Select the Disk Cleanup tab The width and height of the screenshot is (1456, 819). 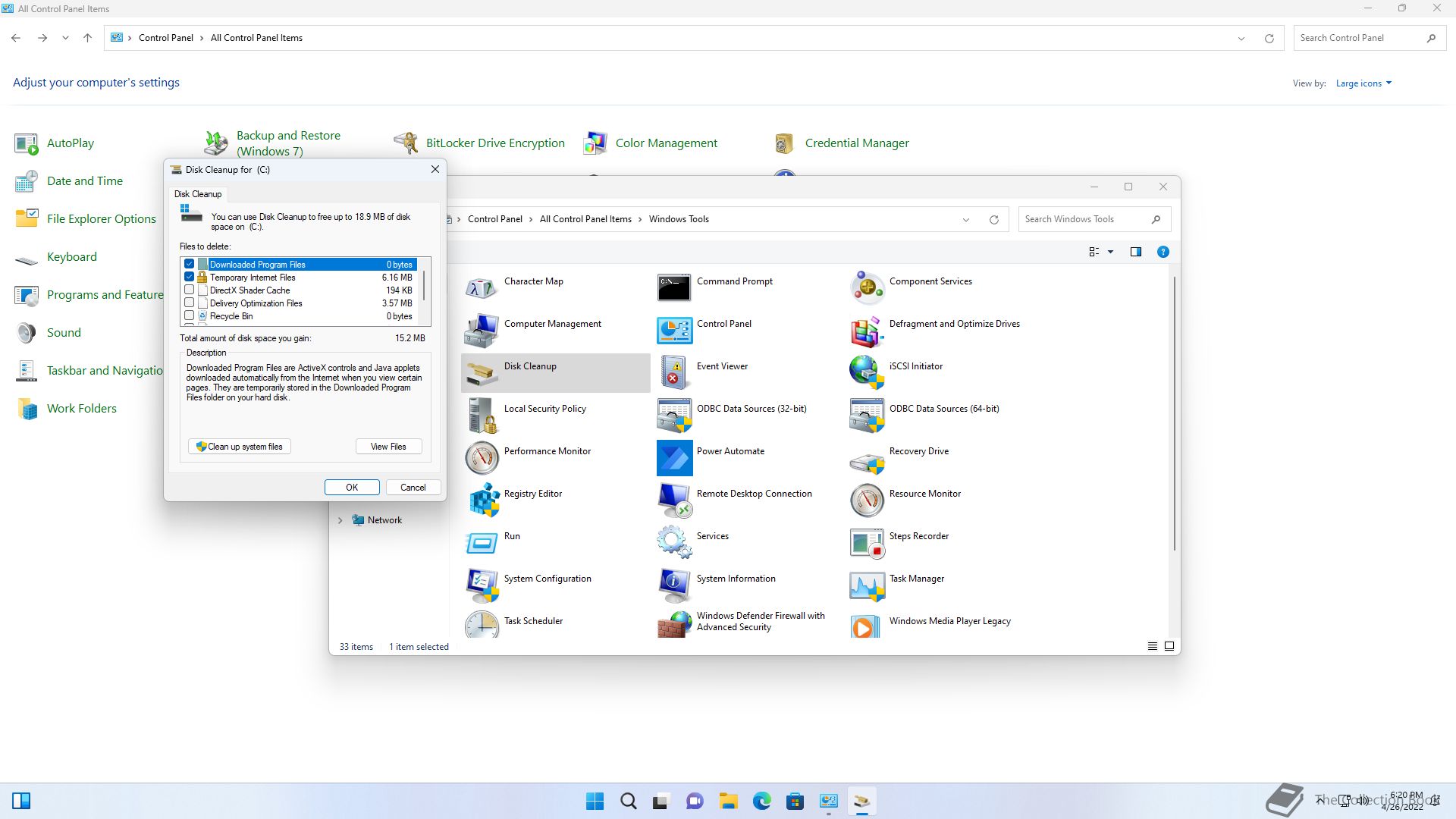point(198,194)
